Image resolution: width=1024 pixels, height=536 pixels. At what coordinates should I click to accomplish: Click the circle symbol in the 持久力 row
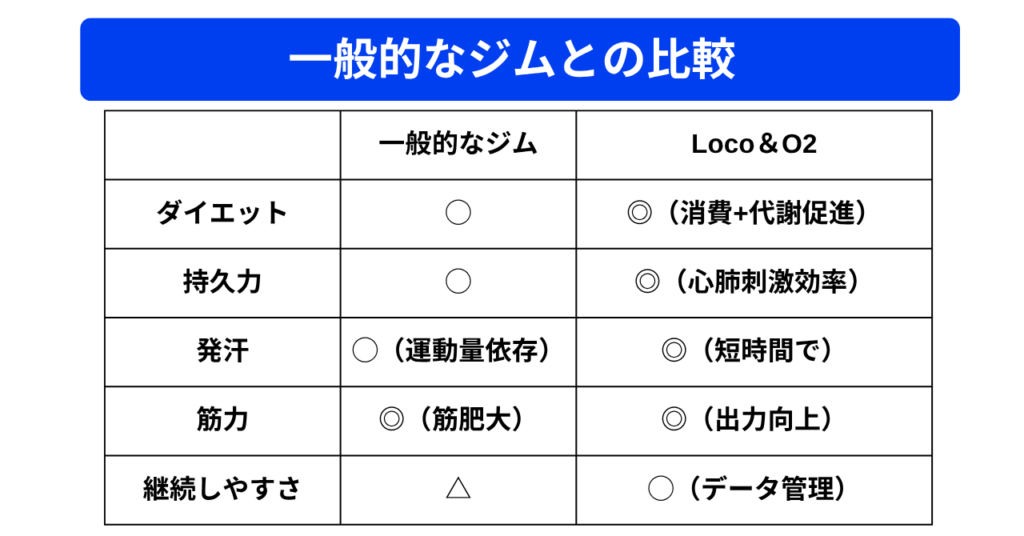pyautogui.click(x=457, y=282)
